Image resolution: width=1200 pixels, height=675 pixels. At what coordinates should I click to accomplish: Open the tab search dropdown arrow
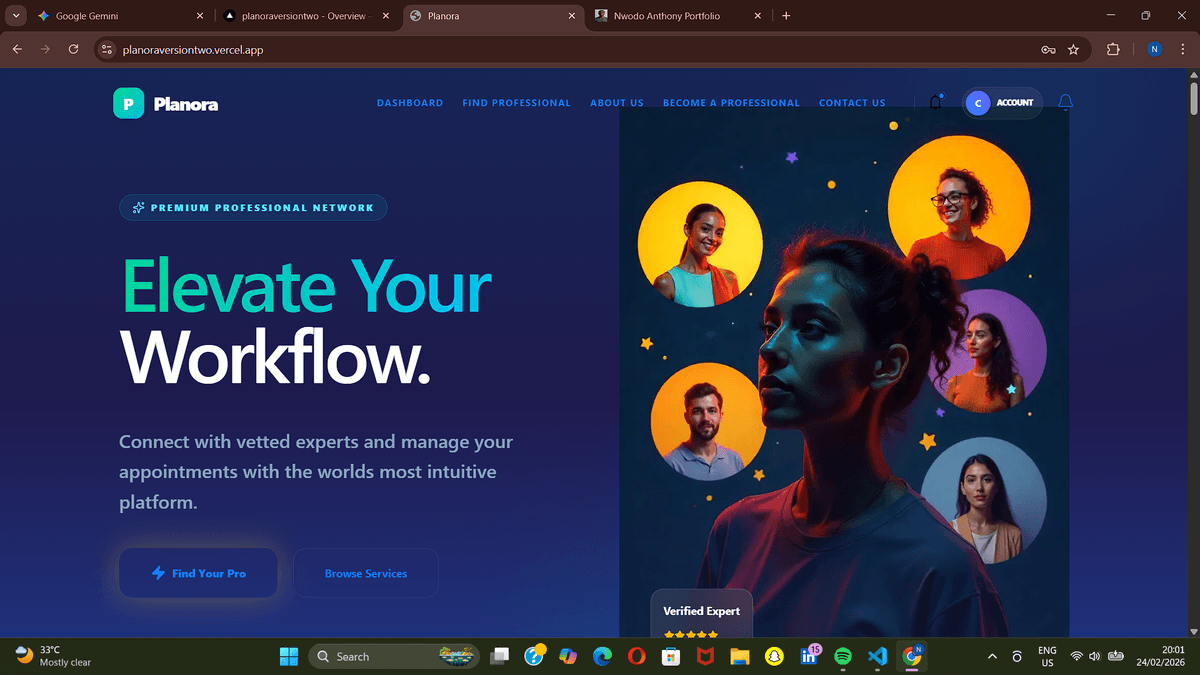[x=16, y=16]
